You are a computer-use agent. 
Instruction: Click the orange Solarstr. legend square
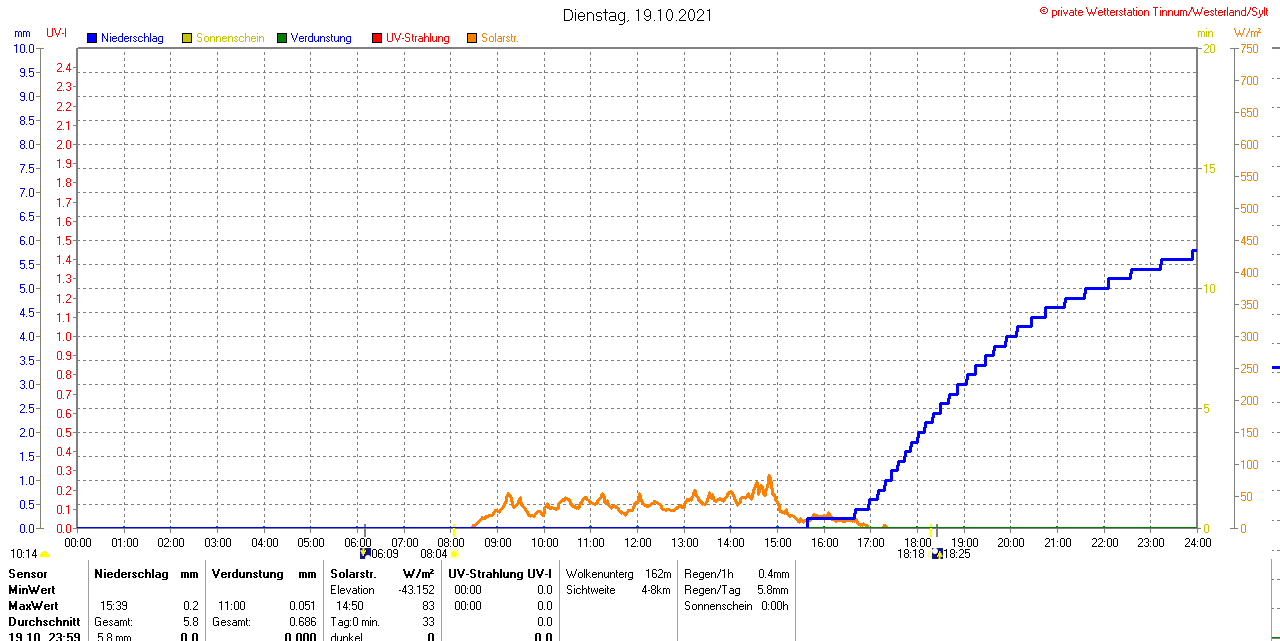tap(472, 38)
